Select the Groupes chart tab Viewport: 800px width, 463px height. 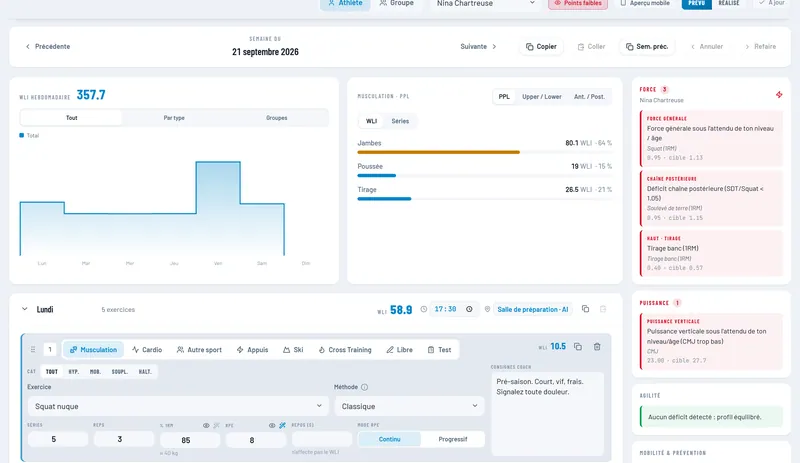(x=277, y=118)
